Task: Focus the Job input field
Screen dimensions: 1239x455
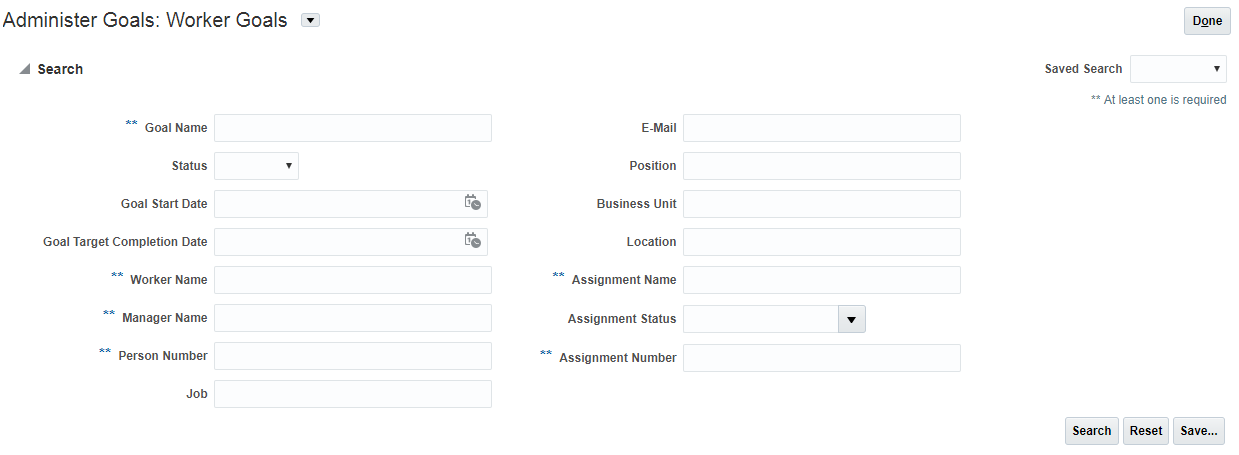Action: [352, 394]
